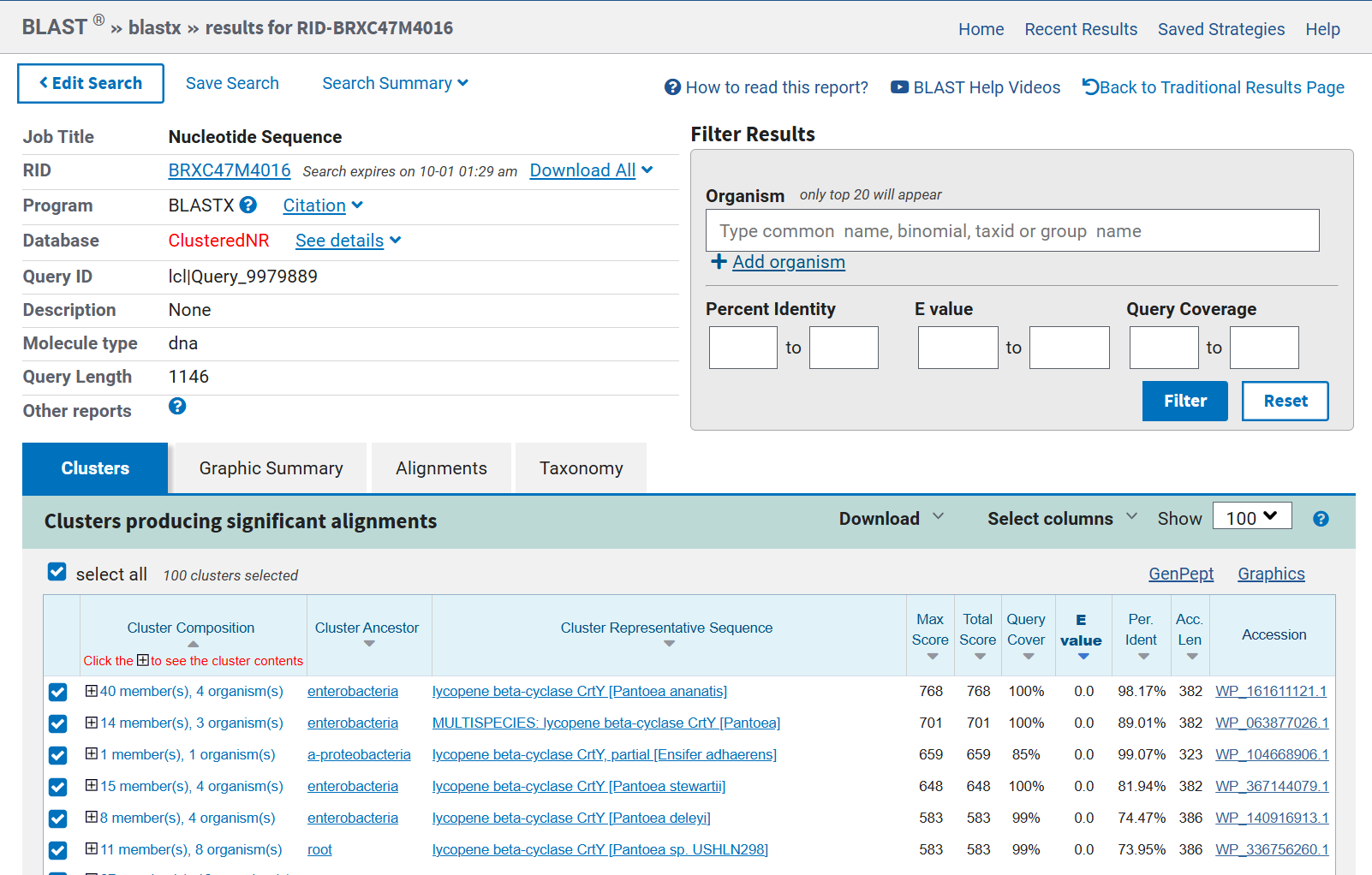Screen dimensions: 1372x875
Task: Sort by Cluster Composition arrow
Action: point(193,644)
